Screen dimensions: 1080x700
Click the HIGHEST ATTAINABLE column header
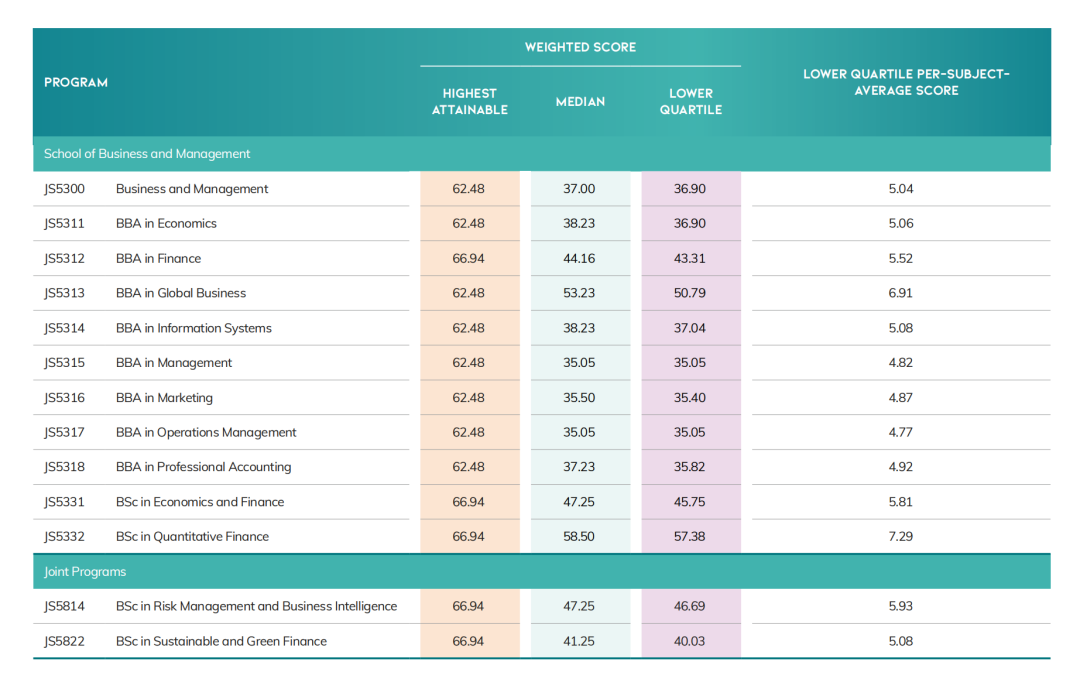(x=470, y=101)
